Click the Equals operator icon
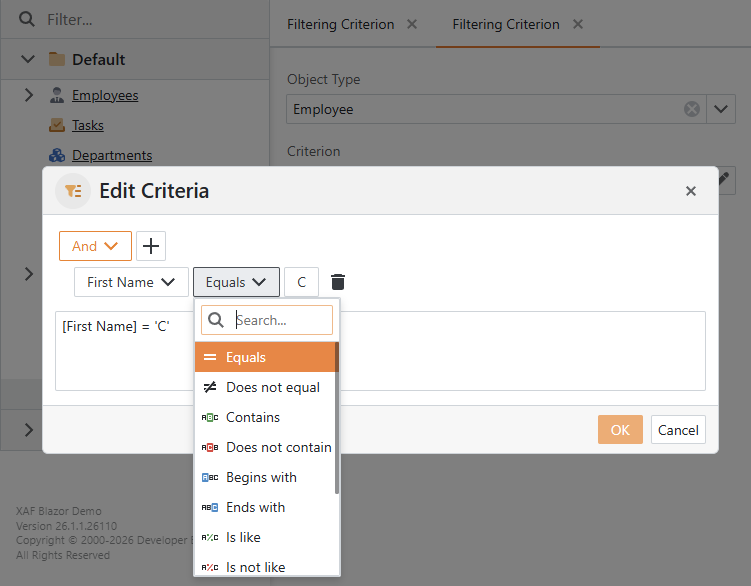Viewport: 751px width, 586px height. (x=210, y=357)
